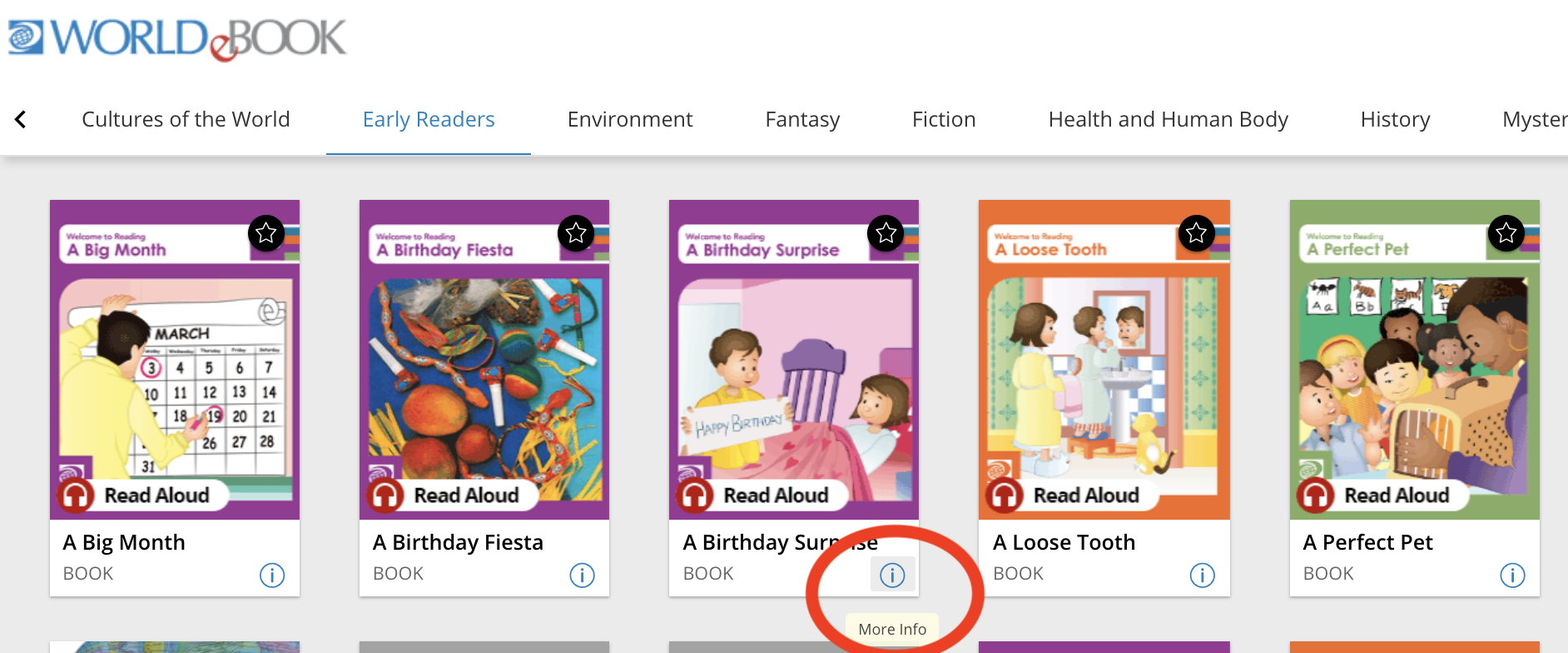Star the A Loose Tooth book

[x=1196, y=233]
